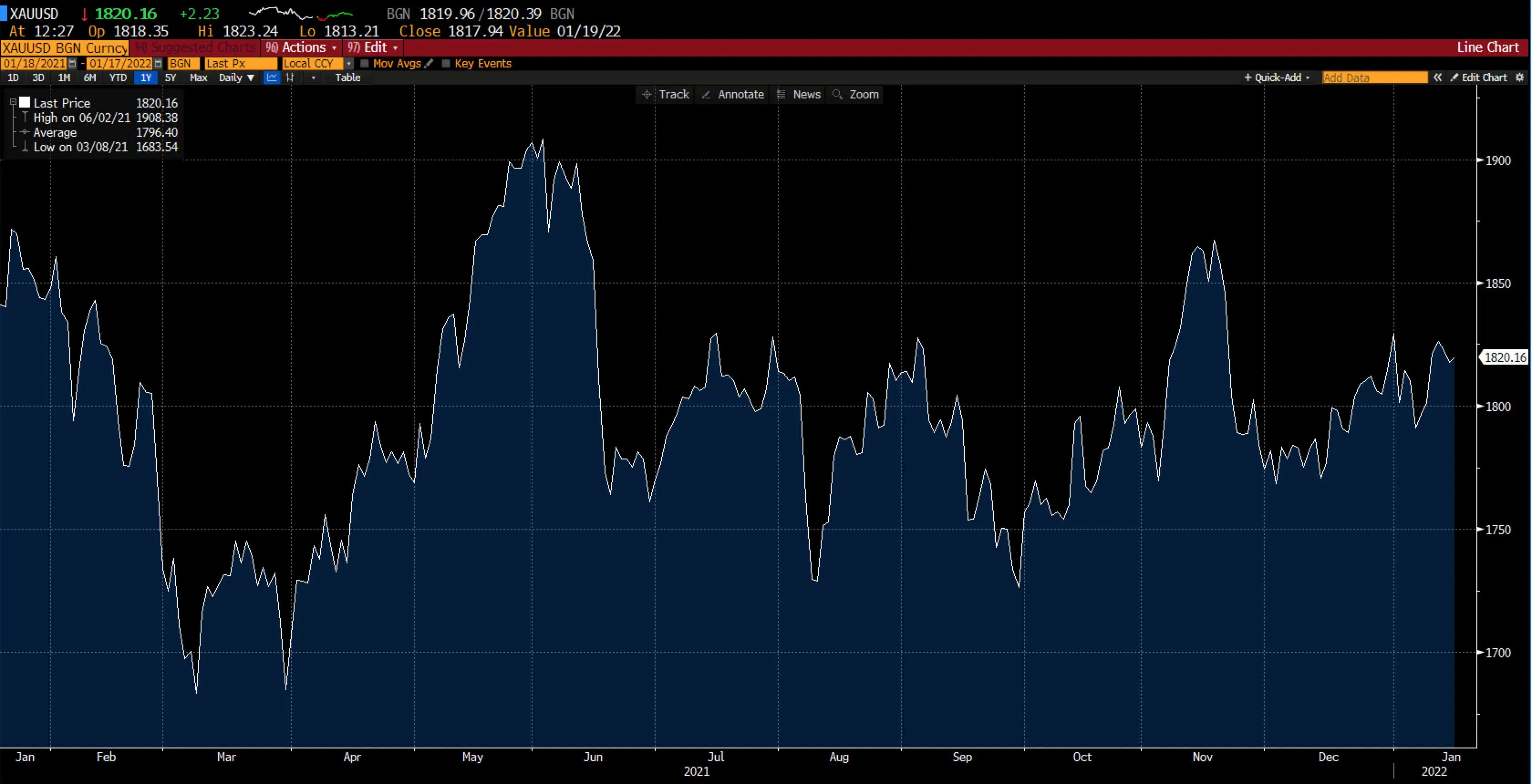Select the Annotate drawing tool
Image resolution: width=1532 pixels, height=784 pixels.
click(x=733, y=94)
